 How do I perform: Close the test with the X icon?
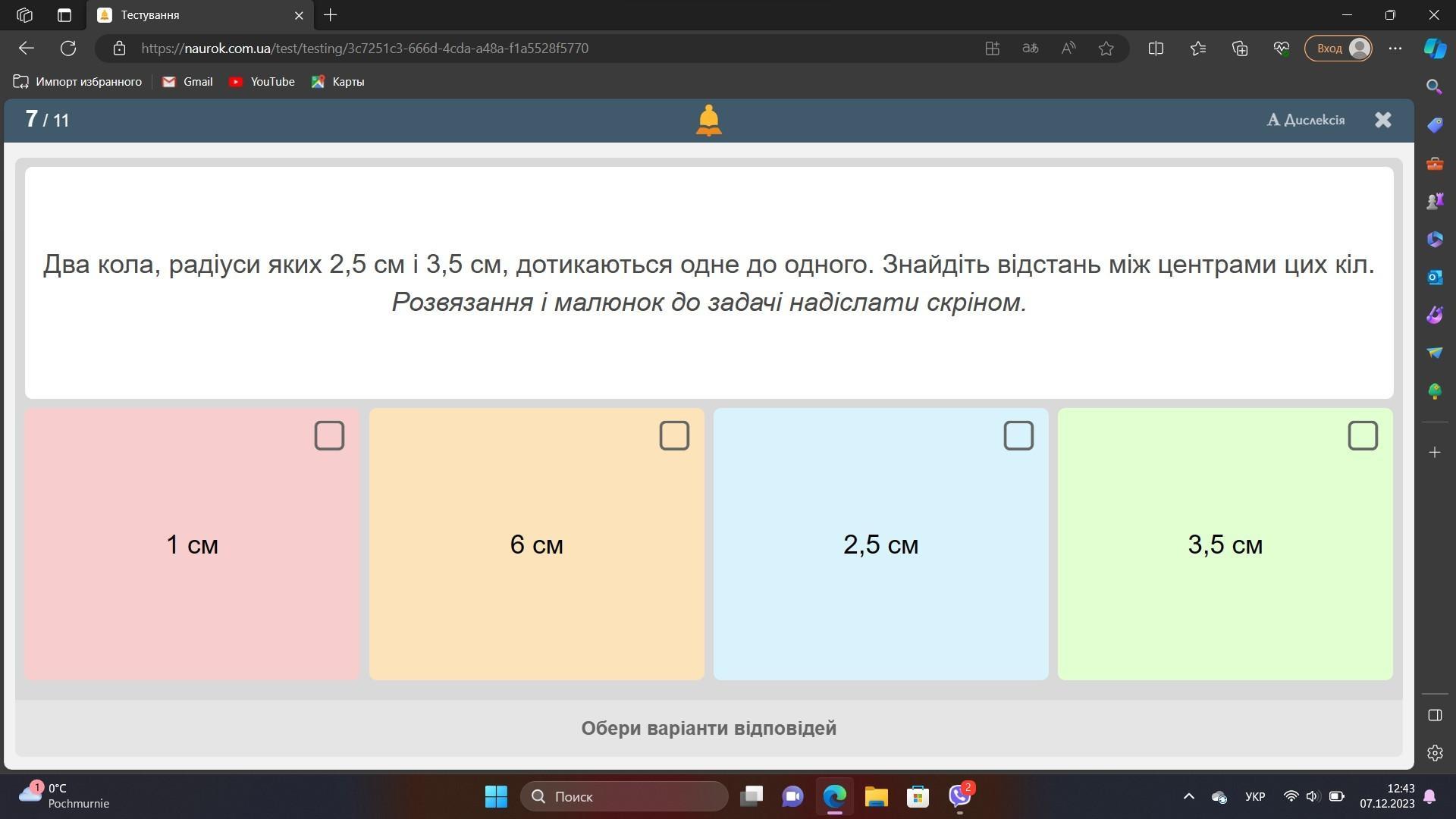point(1383,120)
